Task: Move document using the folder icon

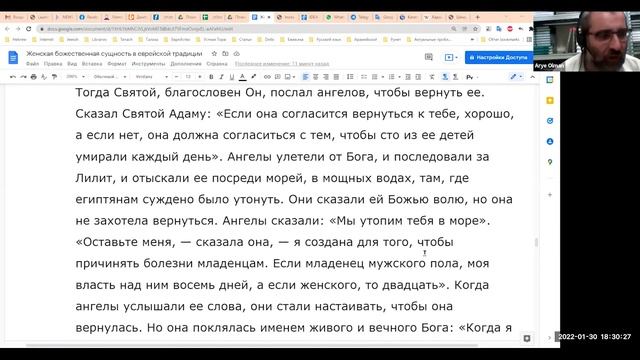Action: (225, 53)
